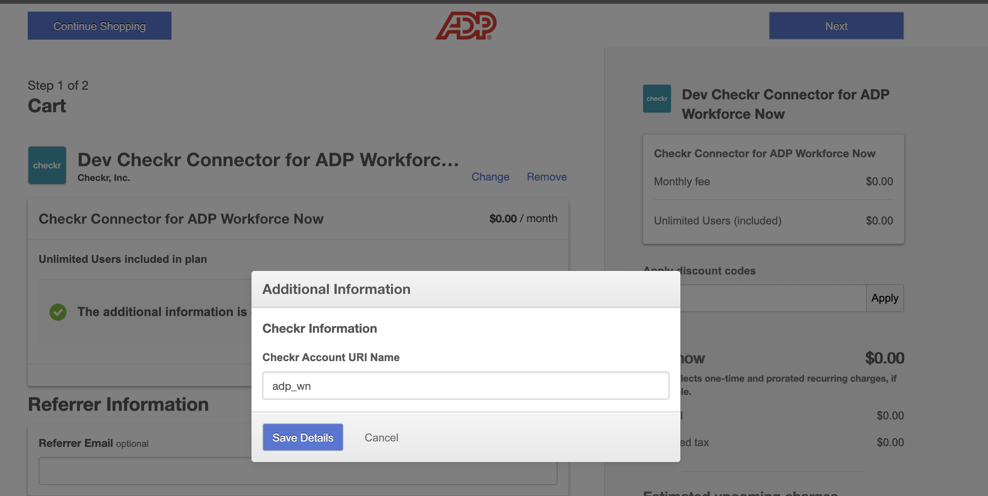Click the Referrer Email input field
The height and width of the screenshot is (496, 988).
[298, 471]
